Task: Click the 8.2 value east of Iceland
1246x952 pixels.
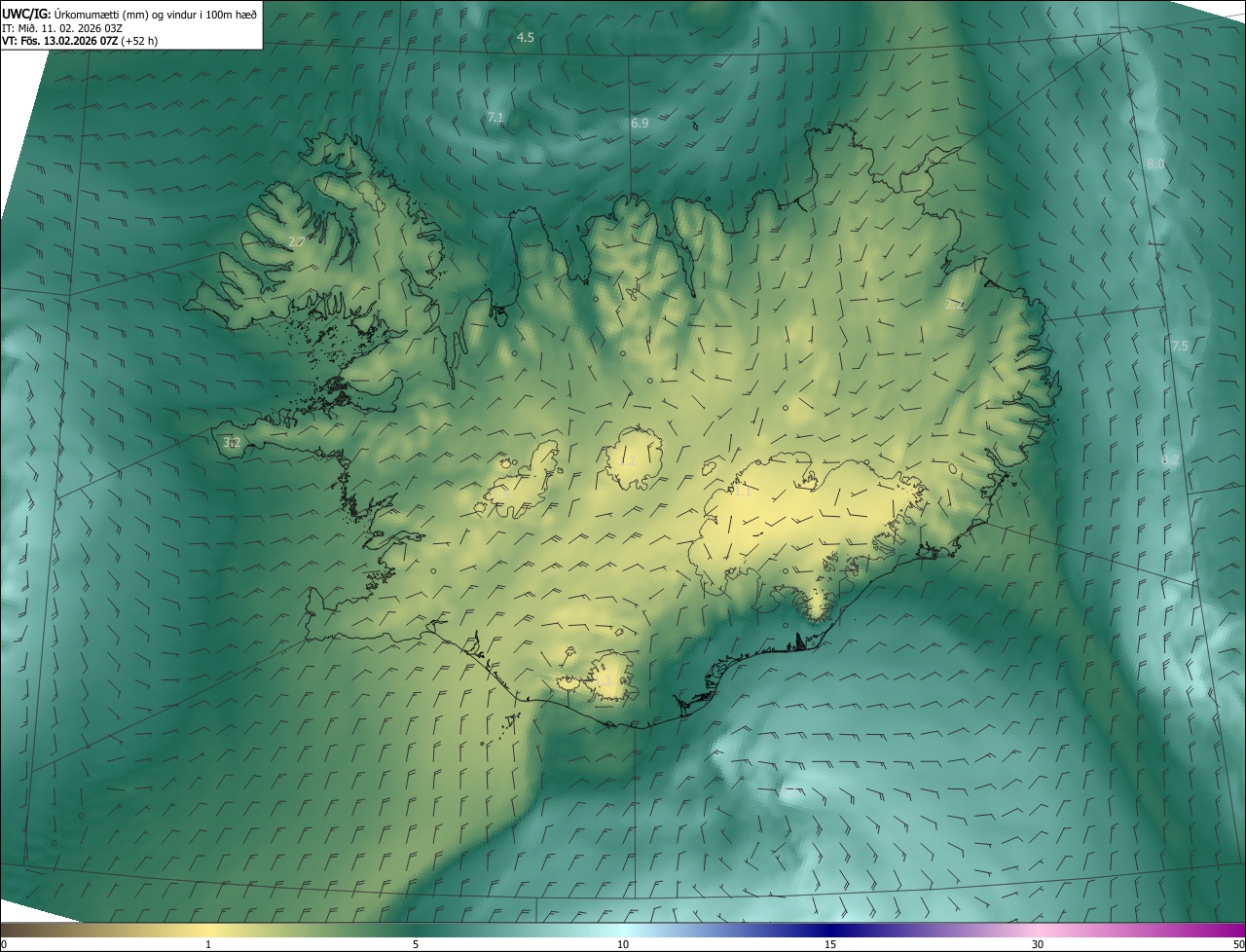Action: [1170, 459]
